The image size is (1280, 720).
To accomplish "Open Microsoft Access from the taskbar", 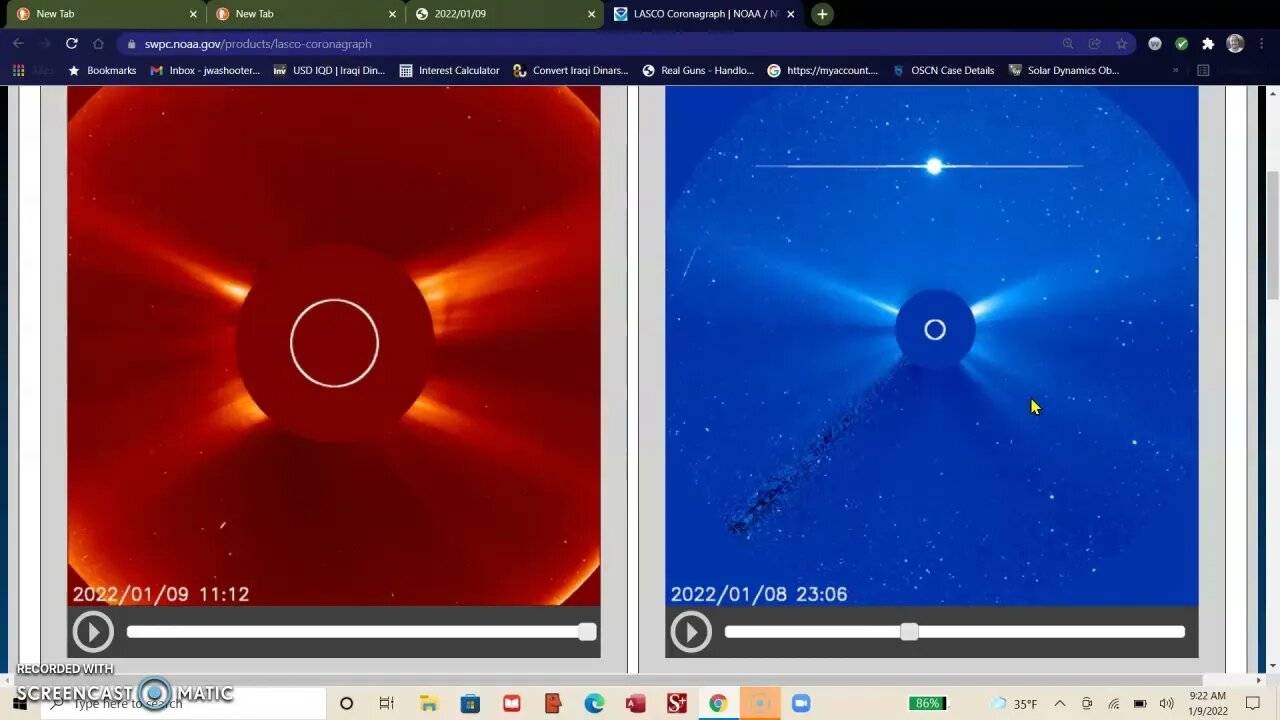I will [x=635, y=704].
